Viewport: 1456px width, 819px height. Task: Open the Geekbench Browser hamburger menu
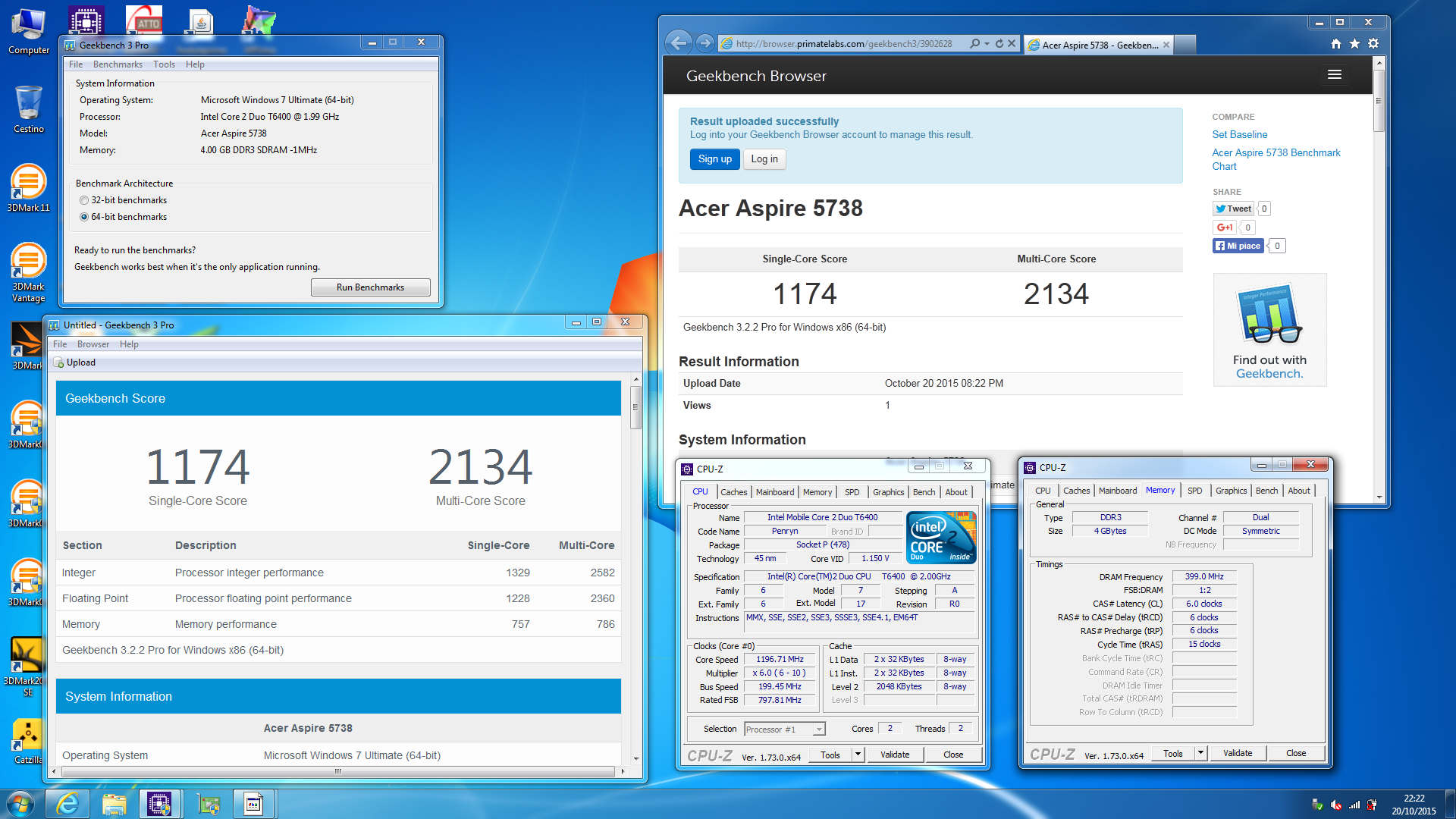coord(1335,74)
